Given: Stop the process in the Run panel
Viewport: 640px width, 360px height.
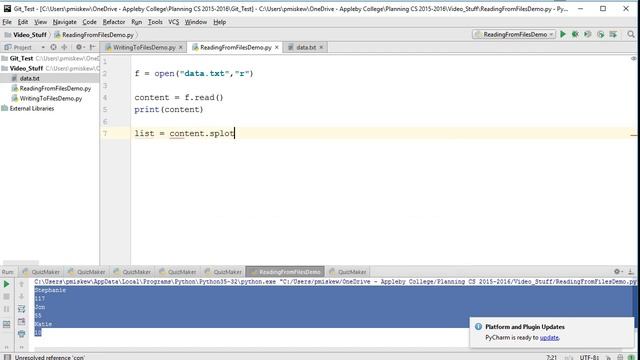Looking at the screenshot, I should pyautogui.click(x=7, y=296).
